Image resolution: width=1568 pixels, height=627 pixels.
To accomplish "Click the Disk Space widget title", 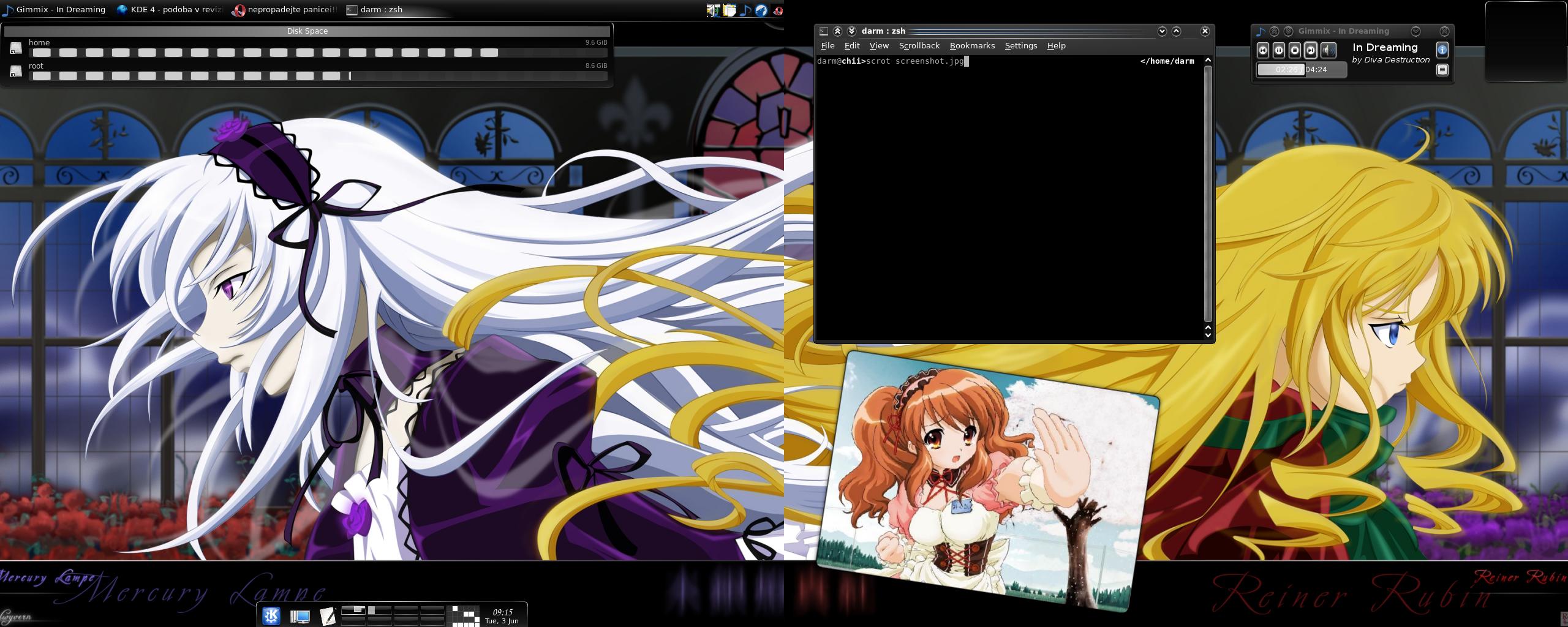I will point(307,31).
